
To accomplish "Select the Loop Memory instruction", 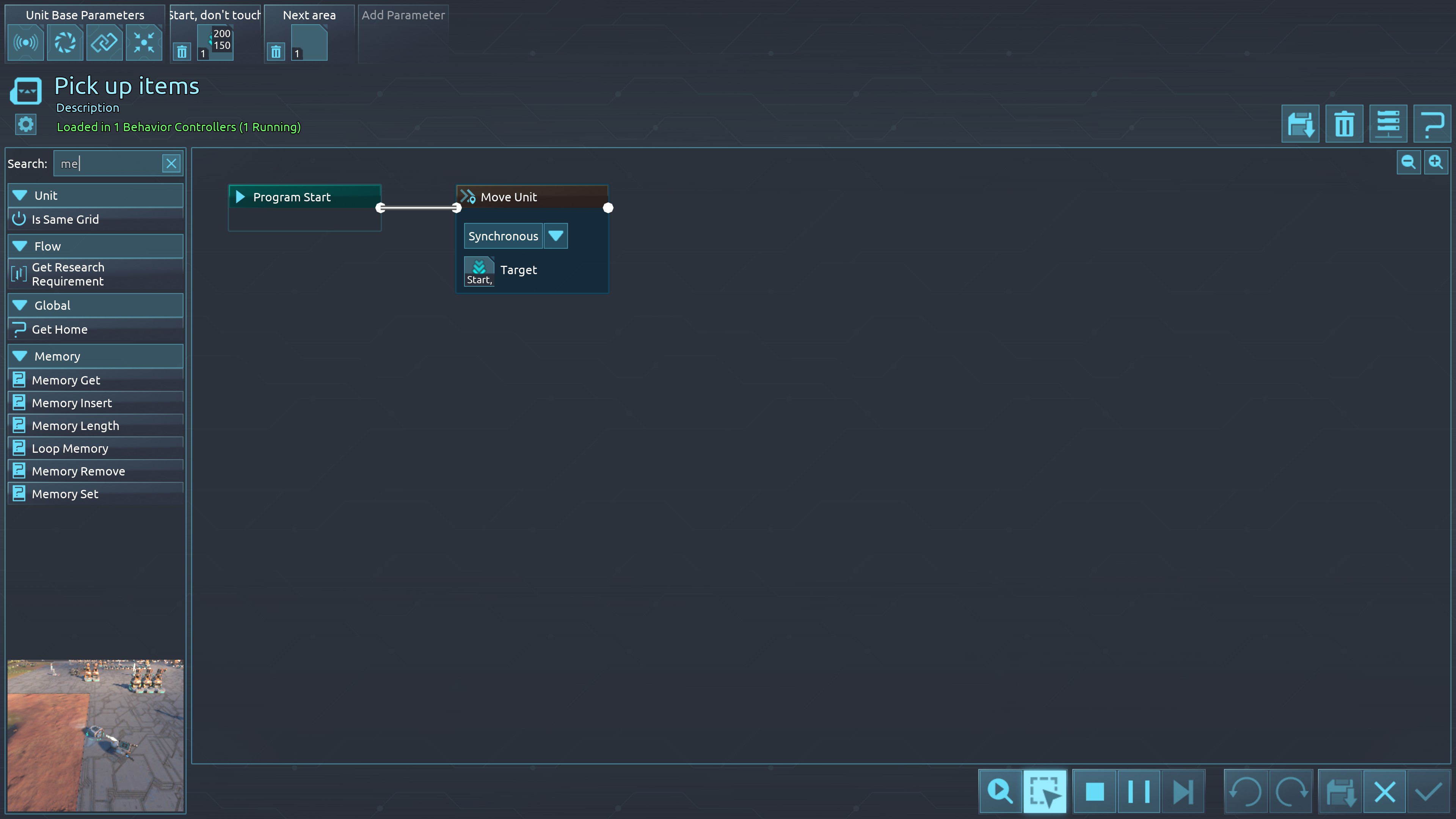I will click(69, 449).
